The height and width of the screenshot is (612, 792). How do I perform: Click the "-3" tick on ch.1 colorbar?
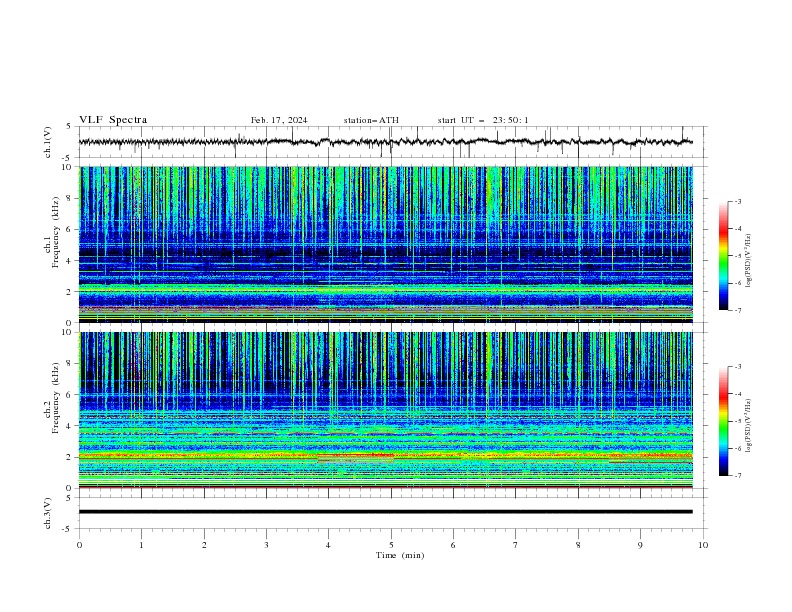point(738,201)
